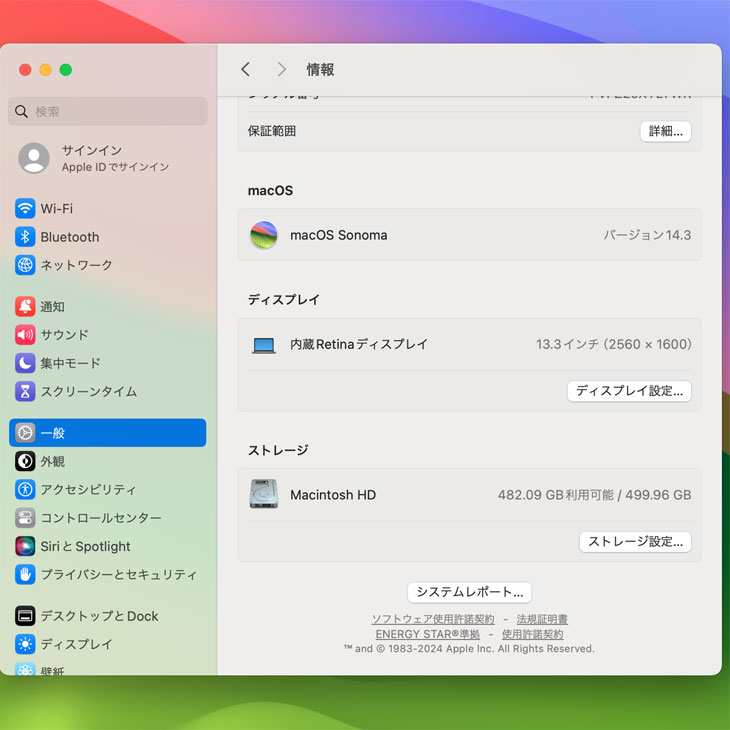Open コントロールセンター sidebar item
The image size is (730, 730).
(x=100, y=518)
